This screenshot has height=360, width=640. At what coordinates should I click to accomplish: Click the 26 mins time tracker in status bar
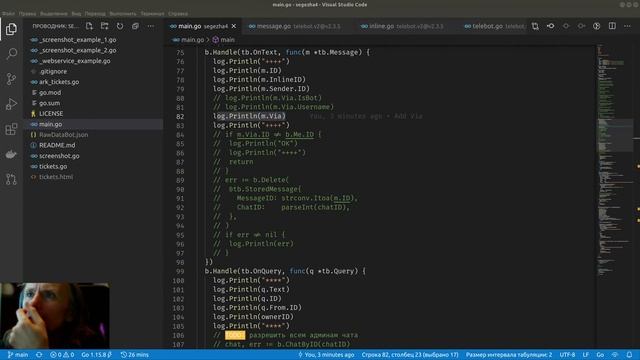pyautogui.click(x=135, y=355)
